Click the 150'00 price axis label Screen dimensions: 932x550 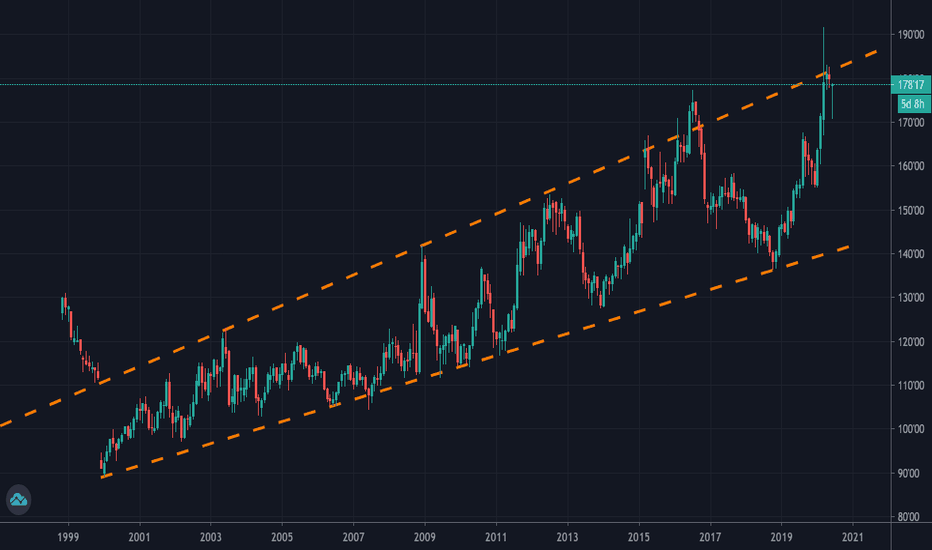tap(911, 210)
